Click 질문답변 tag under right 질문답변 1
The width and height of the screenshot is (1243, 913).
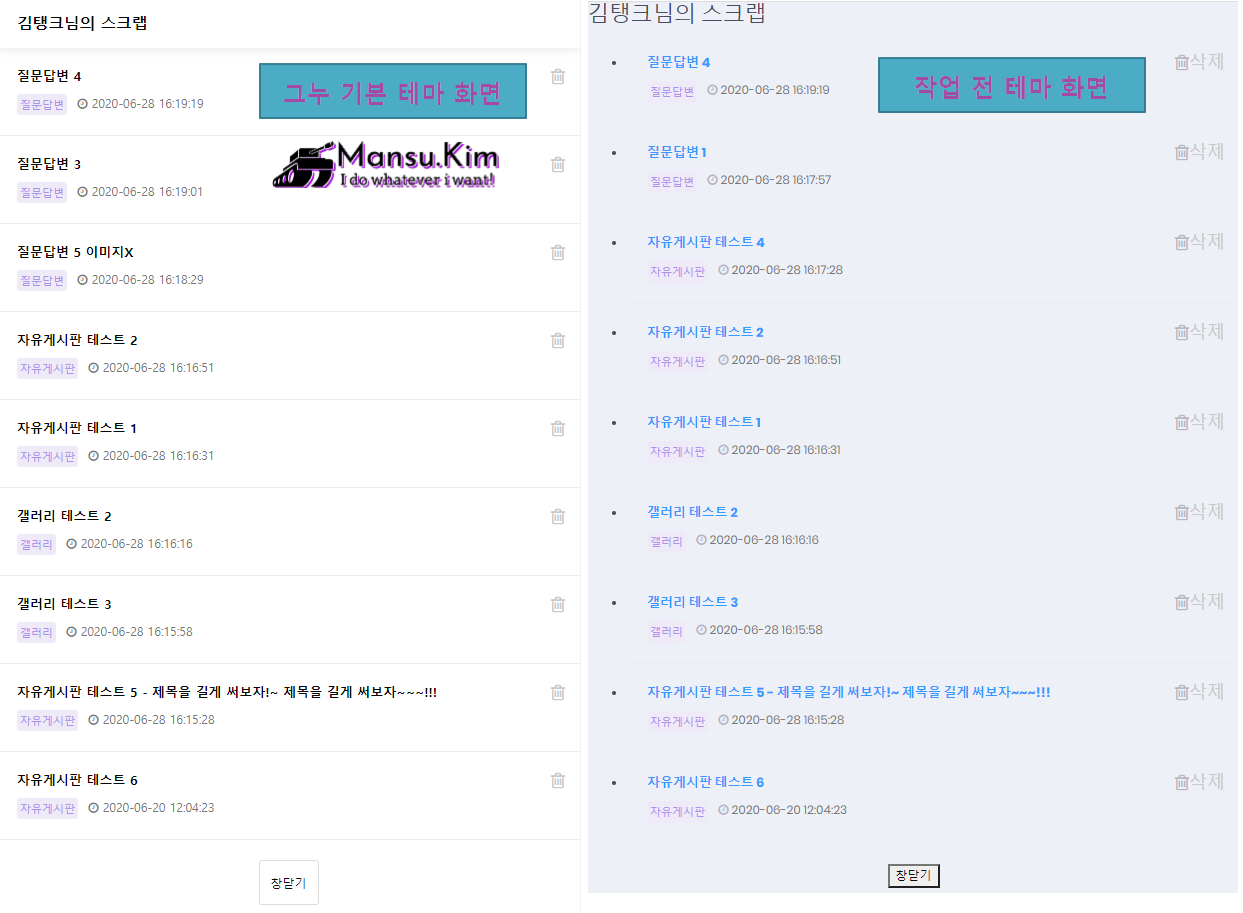point(672,182)
